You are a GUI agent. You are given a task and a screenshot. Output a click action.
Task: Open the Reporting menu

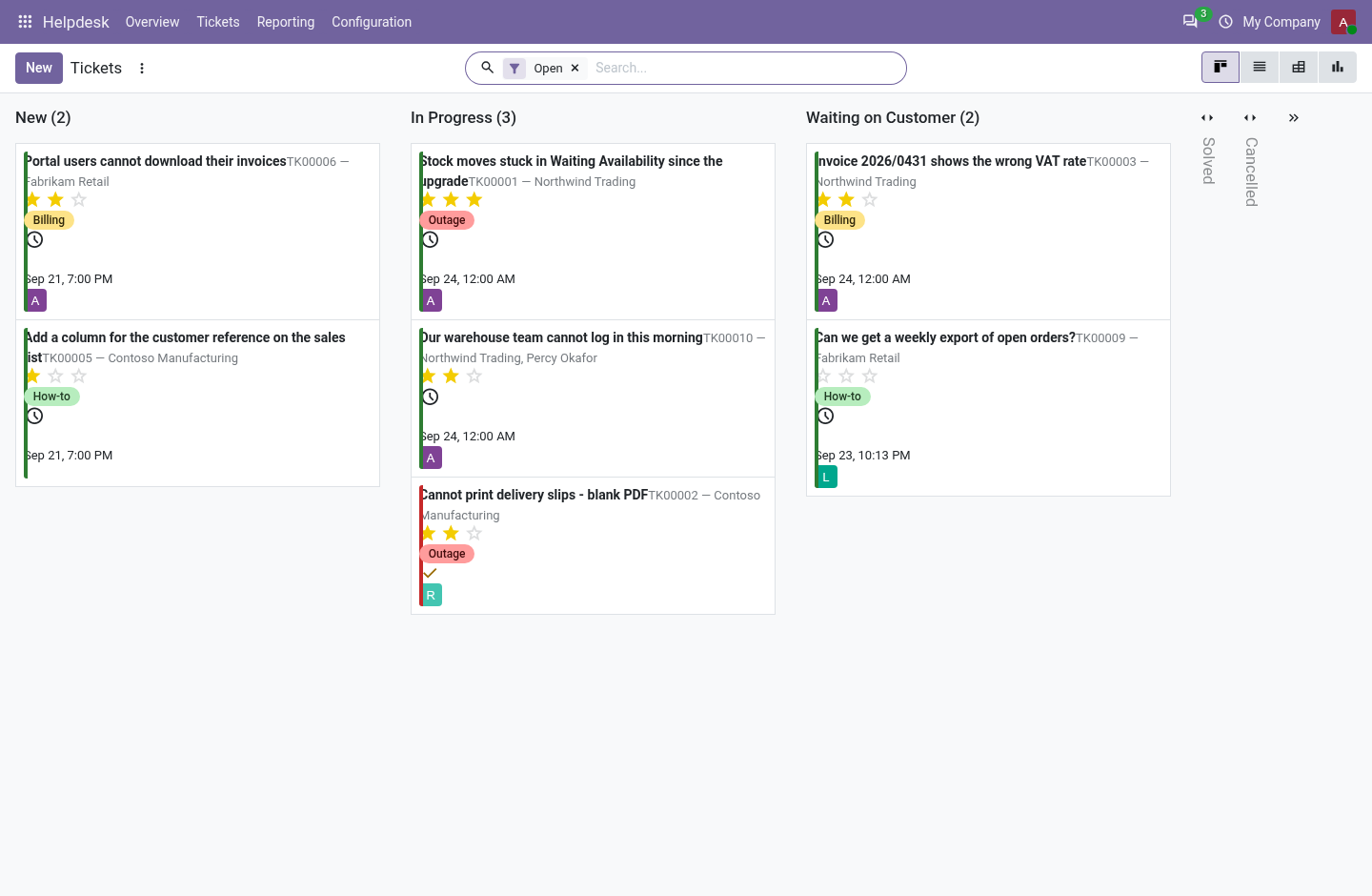[286, 21]
